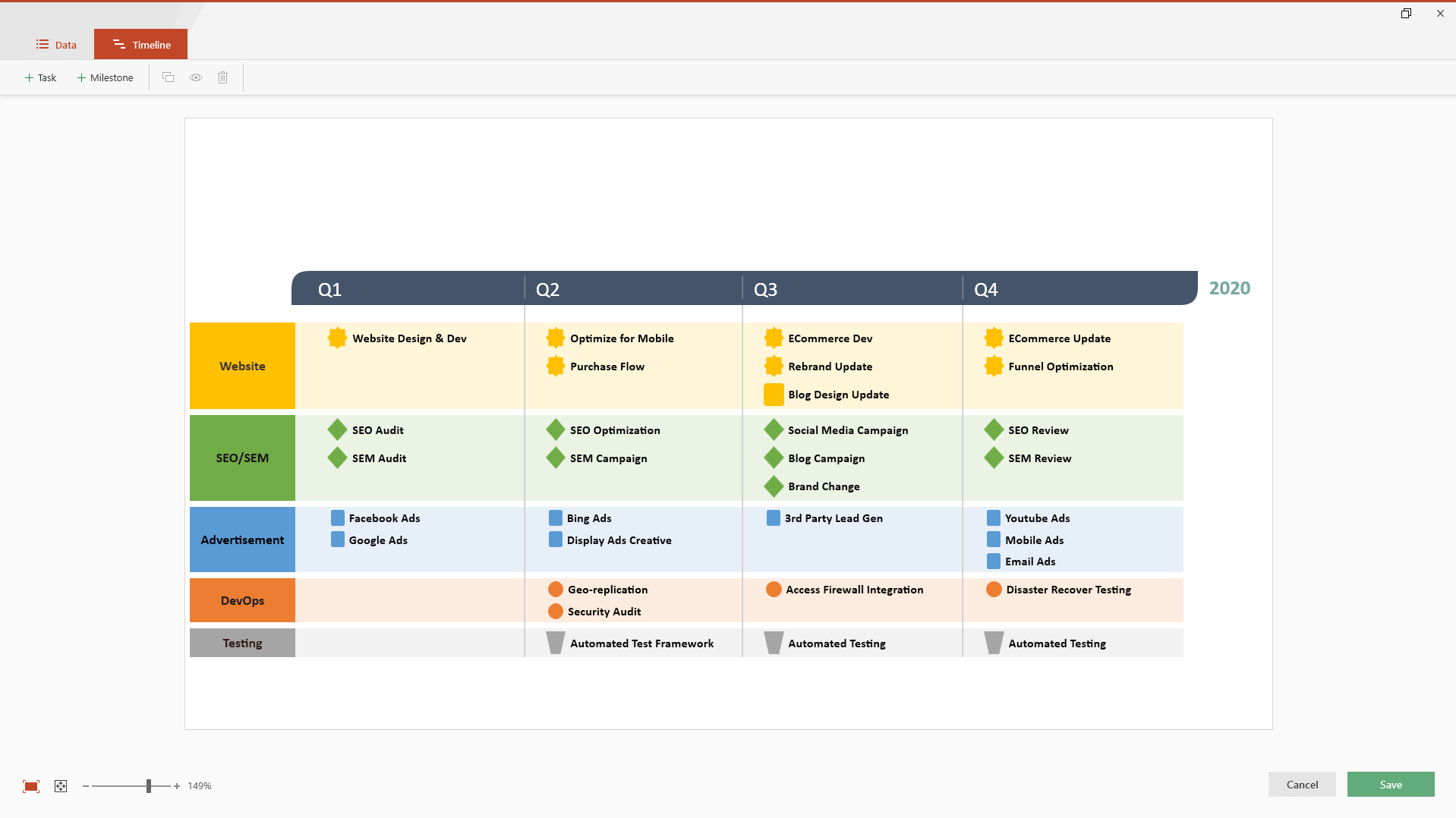Select the Website swimlane label

(x=242, y=366)
